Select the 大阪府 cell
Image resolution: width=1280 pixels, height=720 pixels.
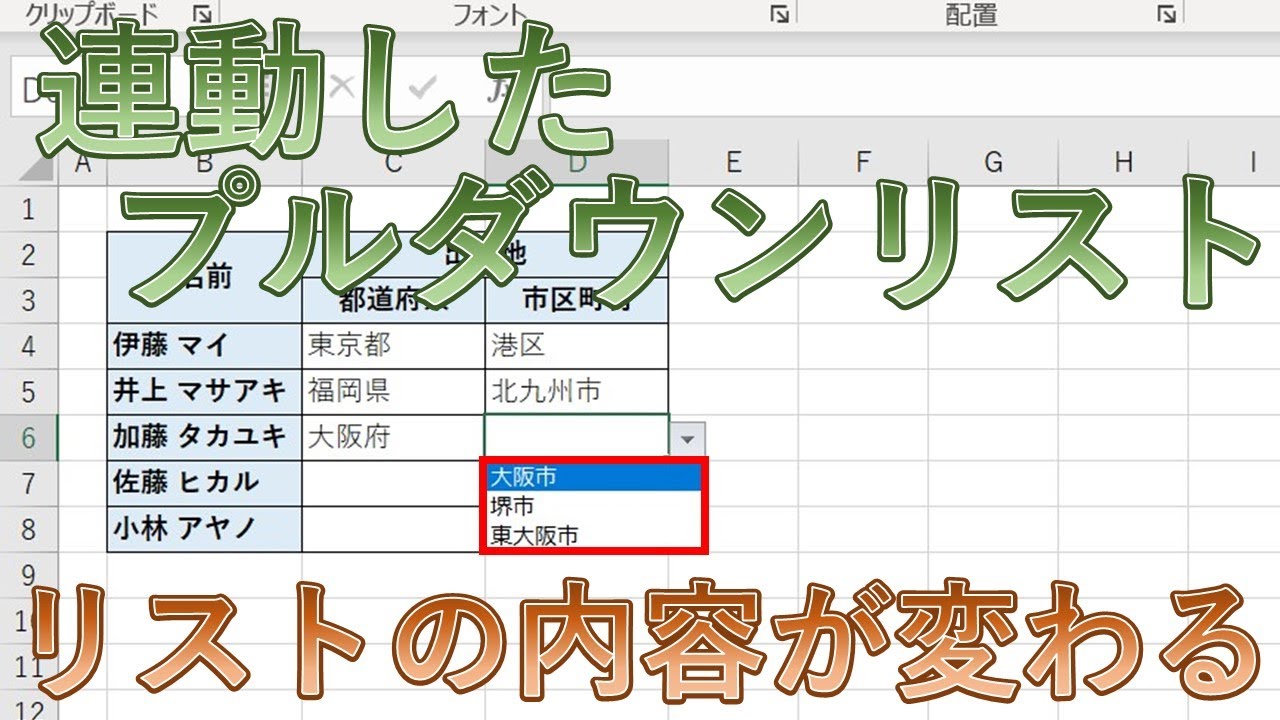[393, 438]
